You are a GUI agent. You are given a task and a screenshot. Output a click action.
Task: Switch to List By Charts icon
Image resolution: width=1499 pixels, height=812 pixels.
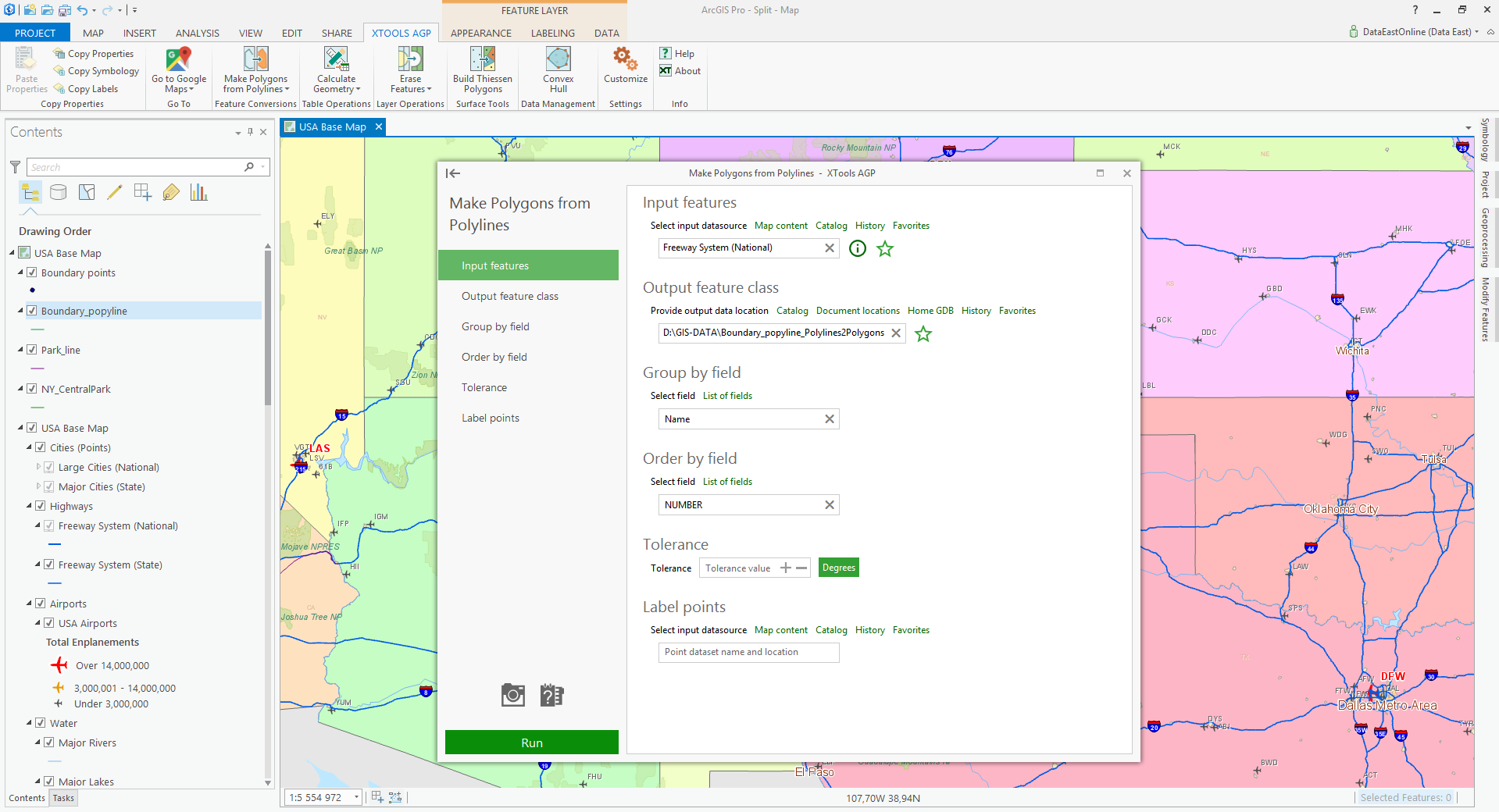199,192
